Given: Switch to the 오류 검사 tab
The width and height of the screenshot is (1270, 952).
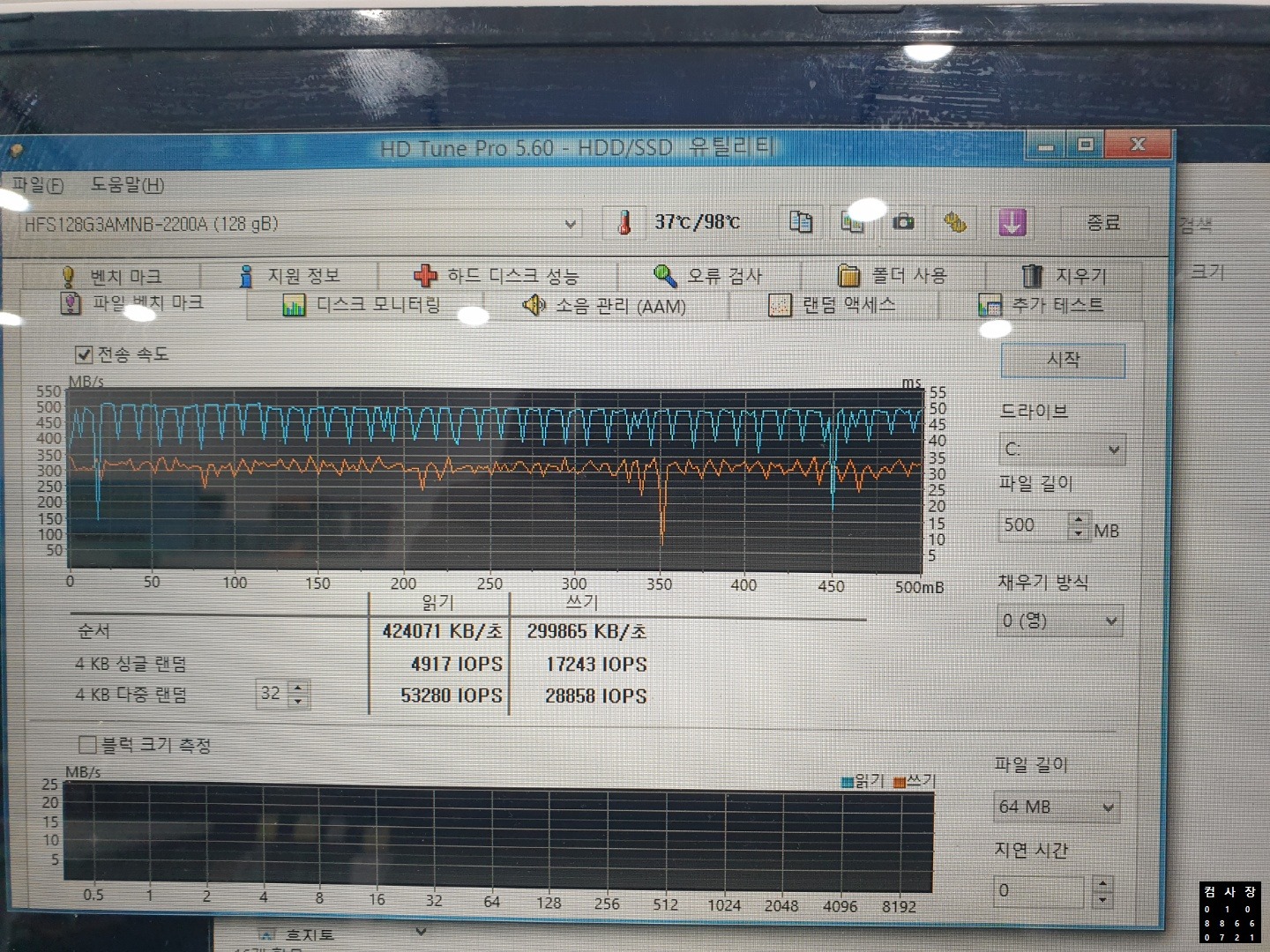Looking at the screenshot, I should click(x=710, y=276).
